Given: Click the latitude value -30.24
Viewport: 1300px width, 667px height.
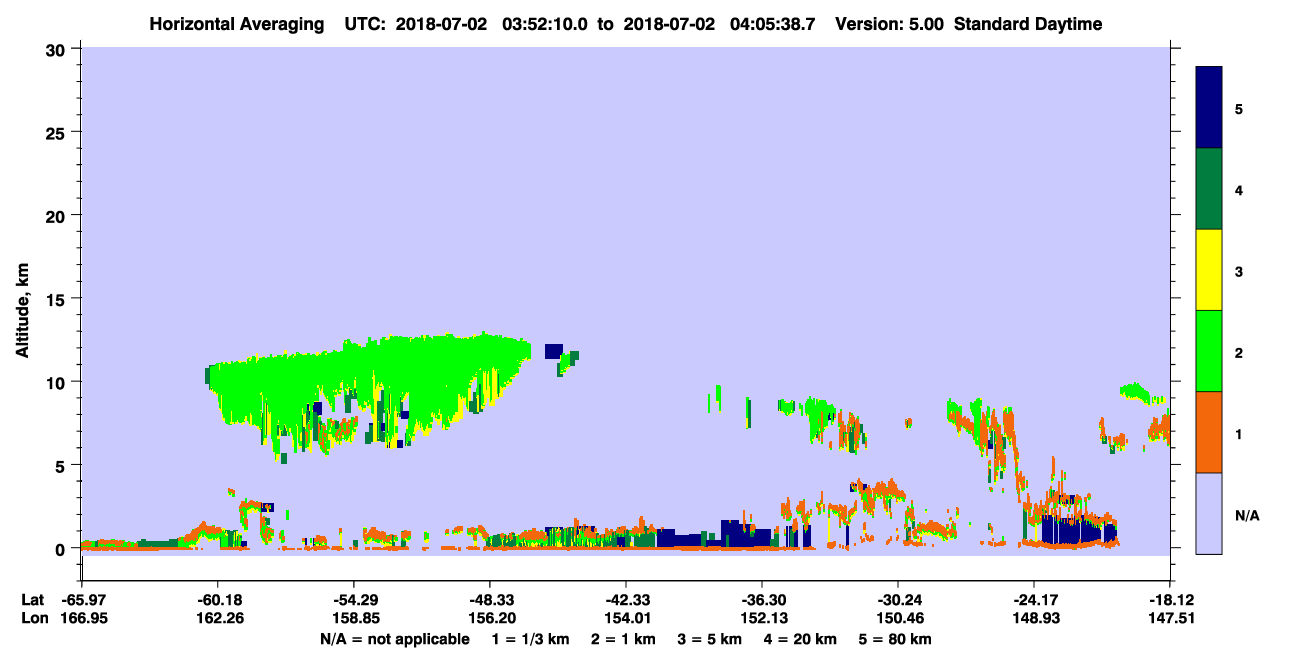Looking at the screenshot, I should [898, 600].
